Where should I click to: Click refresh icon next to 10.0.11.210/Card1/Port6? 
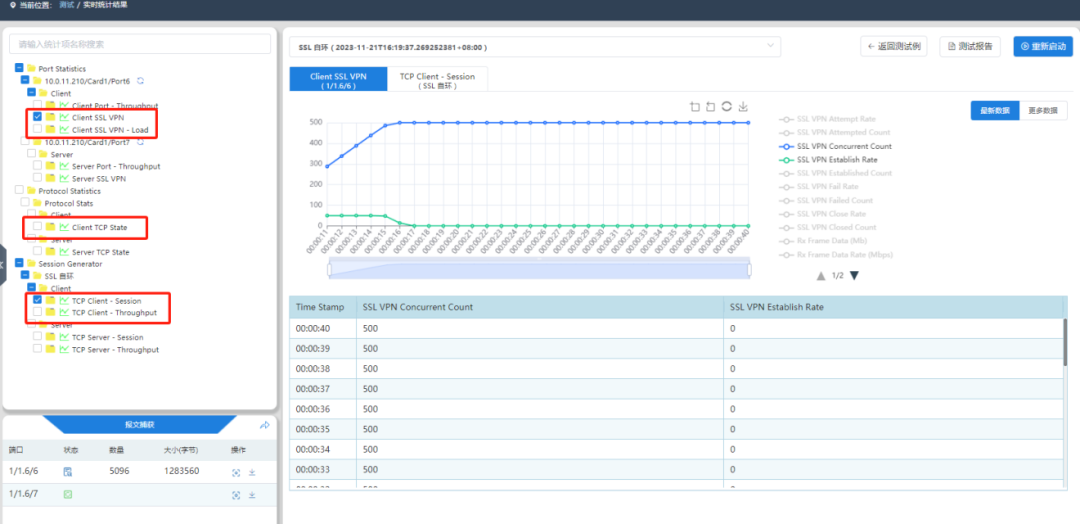[140, 80]
